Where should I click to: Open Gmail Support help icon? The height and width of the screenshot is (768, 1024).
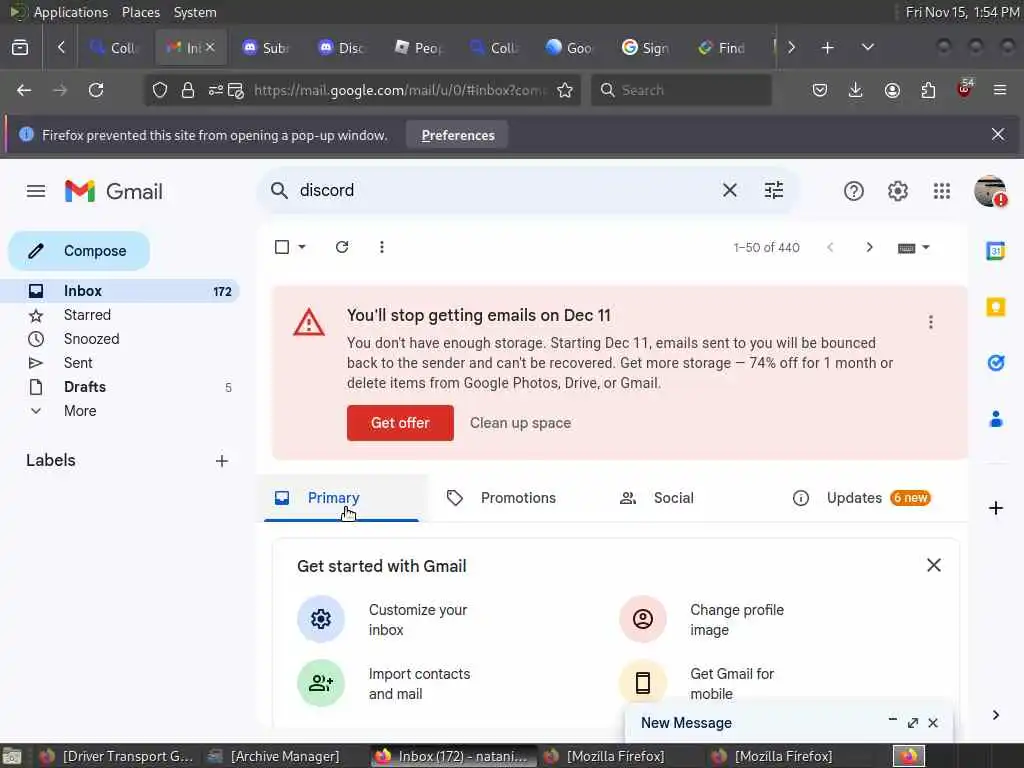tap(854, 191)
